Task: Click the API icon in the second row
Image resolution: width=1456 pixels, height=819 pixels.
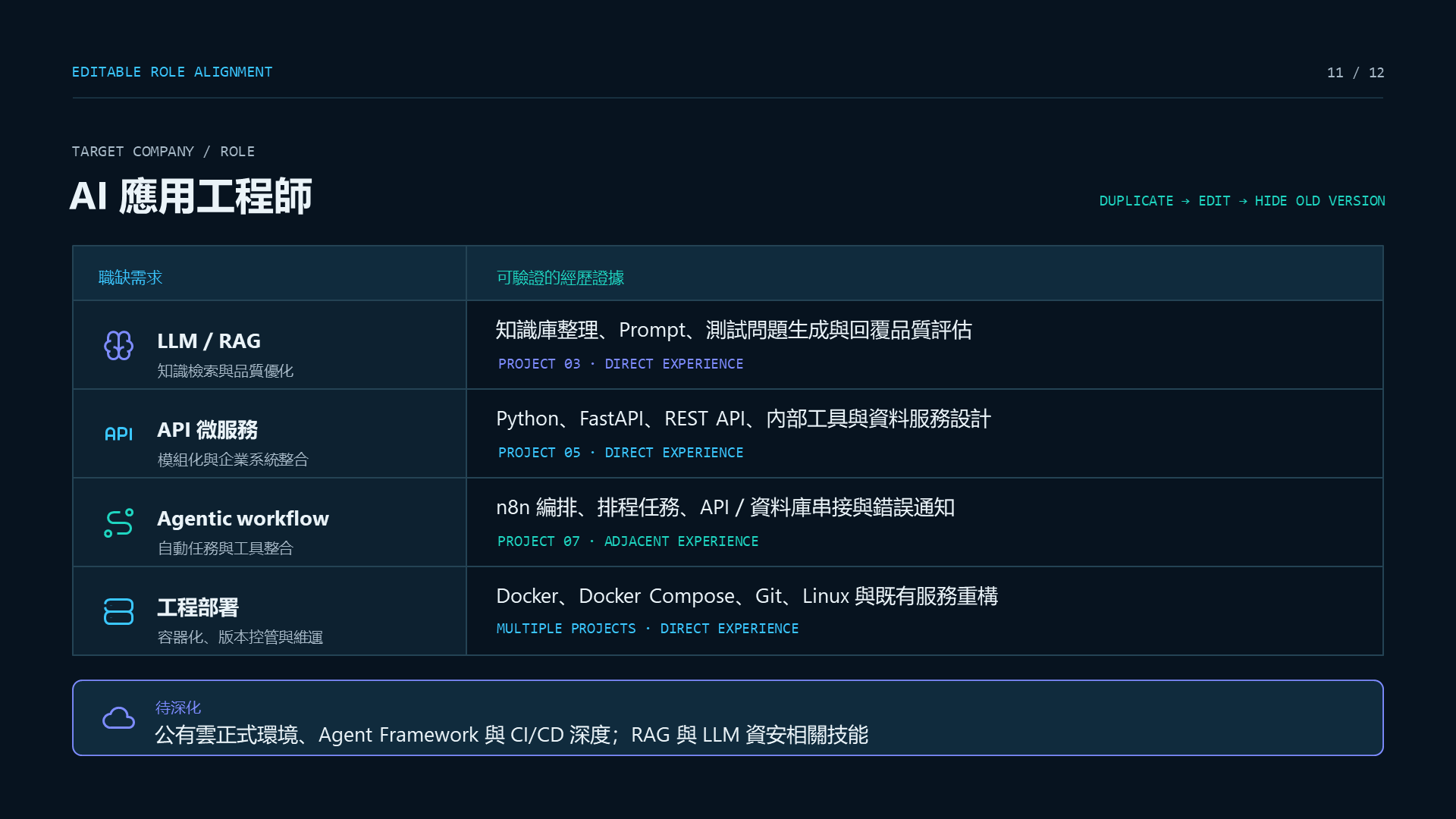Action: [x=118, y=434]
